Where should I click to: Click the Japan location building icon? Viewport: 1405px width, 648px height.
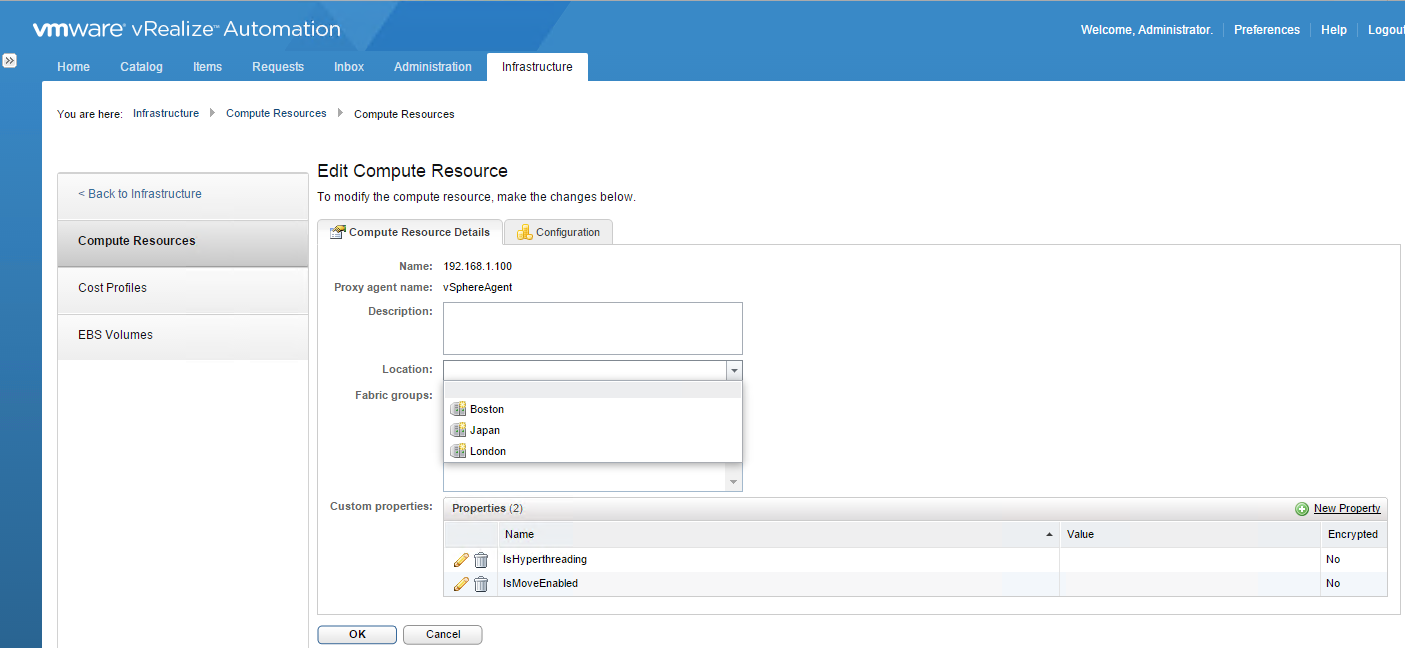click(458, 430)
